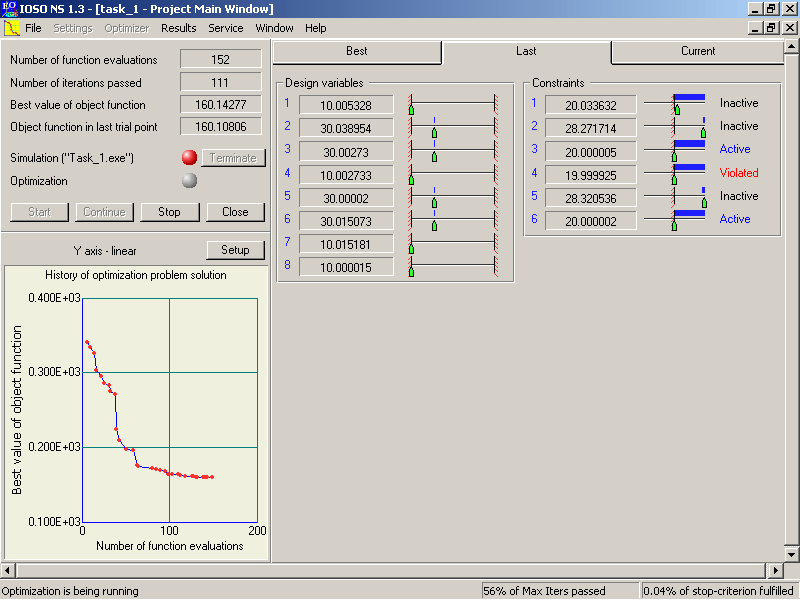Click design variable 1 slider marker
The width and height of the screenshot is (800, 600).
(411, 110)
